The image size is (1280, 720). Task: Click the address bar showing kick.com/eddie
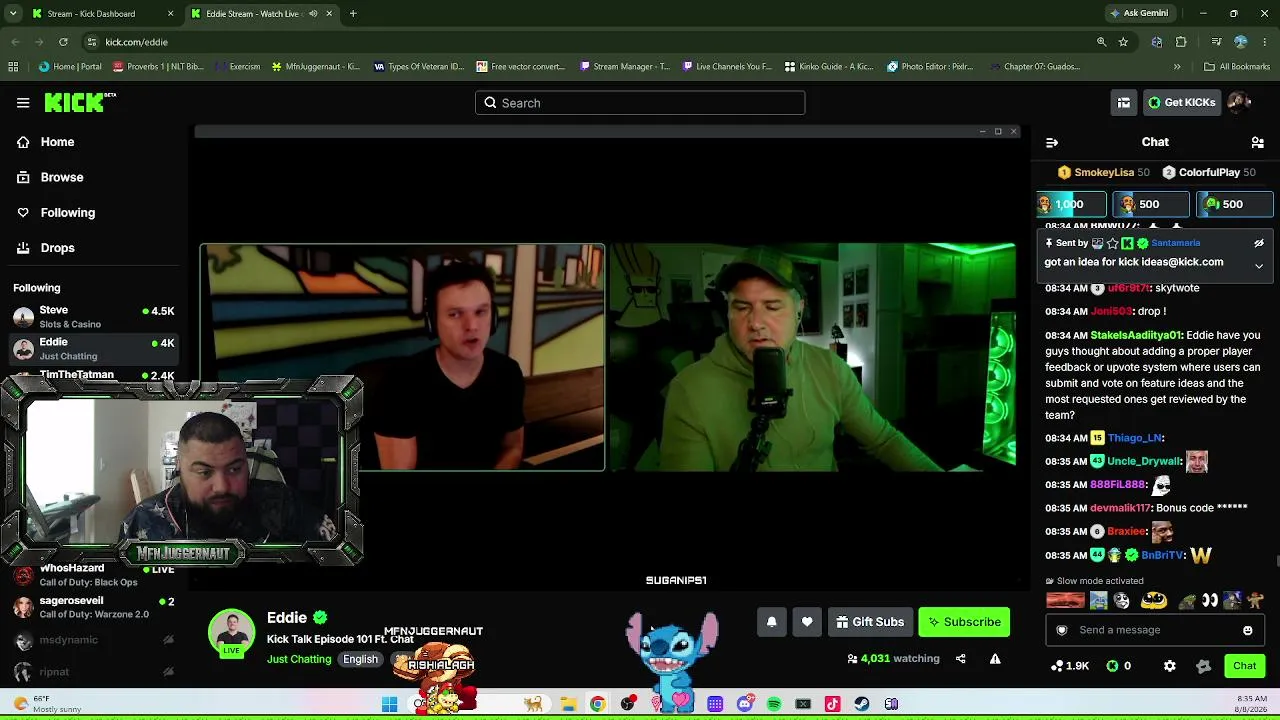(590, 42)
